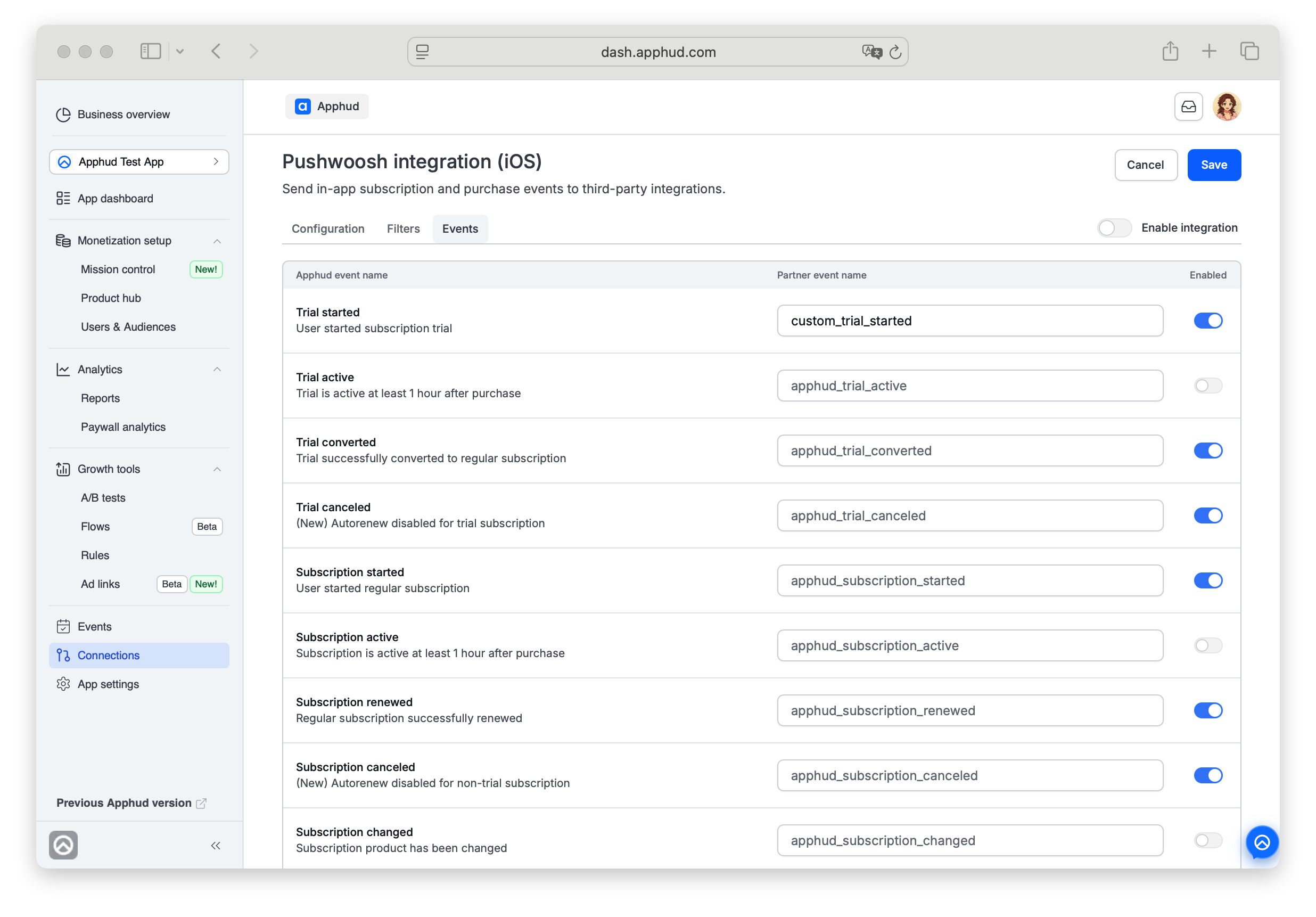1316x917 pixels.
Task: Collapse the sidebar with double chevron icon
Action: [x=216, y=845]
